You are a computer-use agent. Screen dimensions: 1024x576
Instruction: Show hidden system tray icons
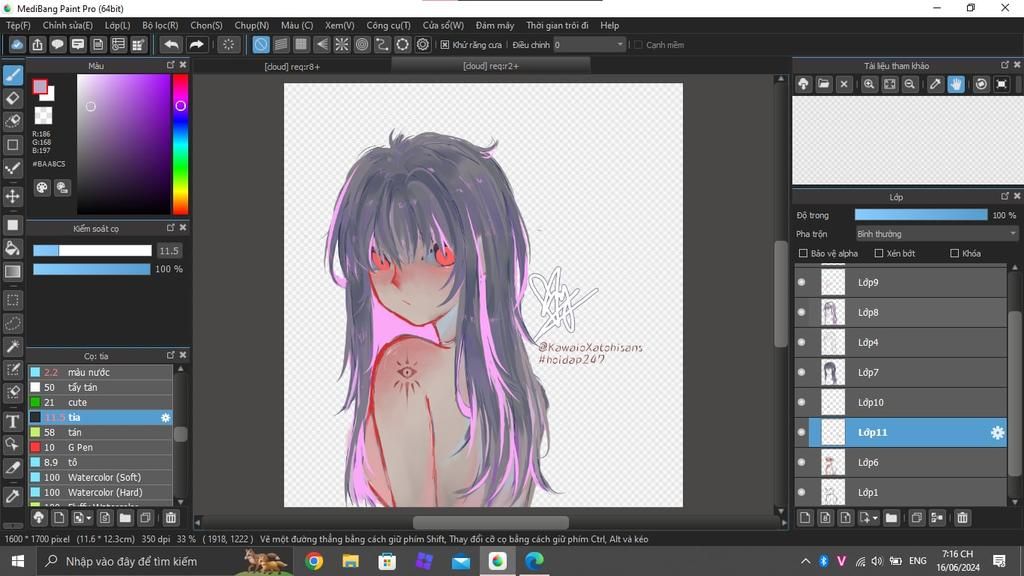pos(806,561)
